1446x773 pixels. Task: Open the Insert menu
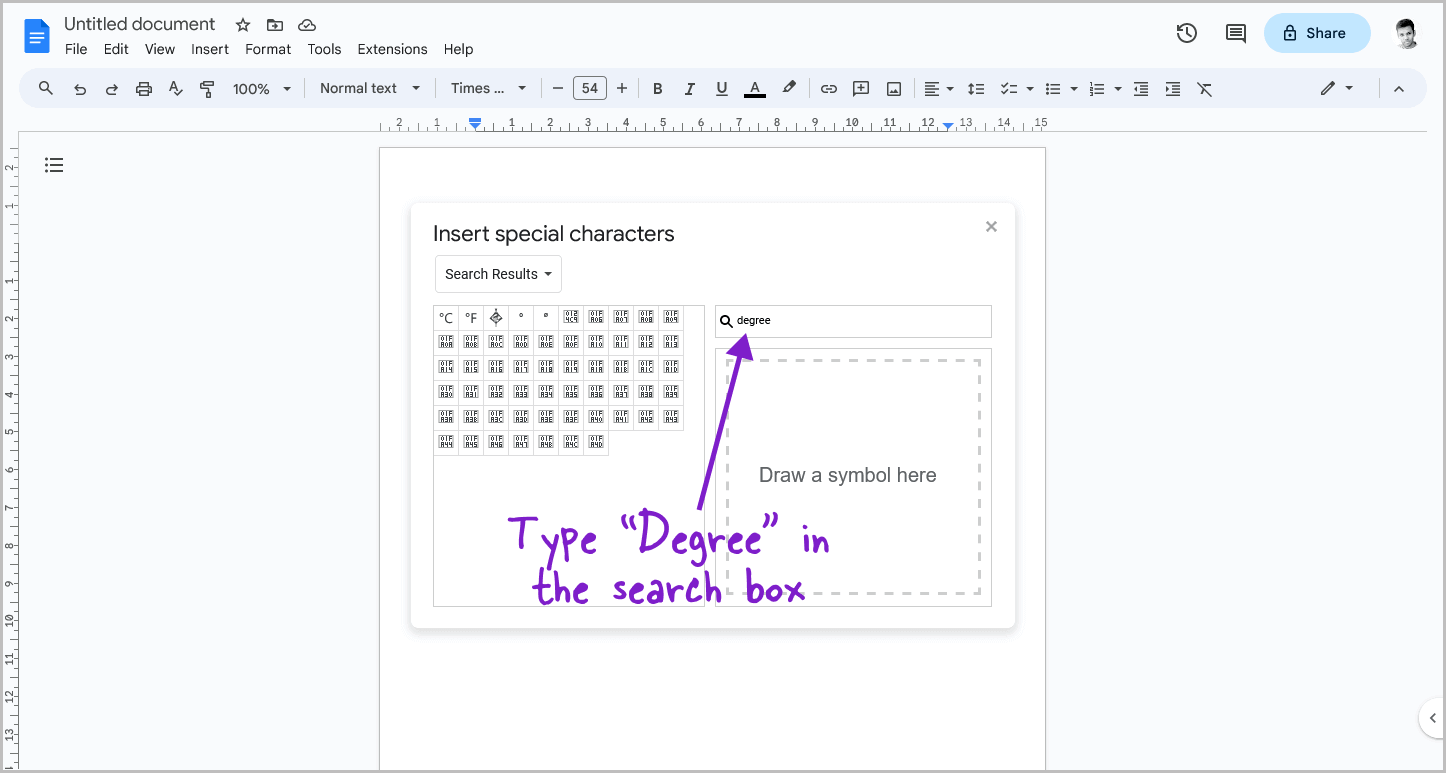click(x=210, y=49)
